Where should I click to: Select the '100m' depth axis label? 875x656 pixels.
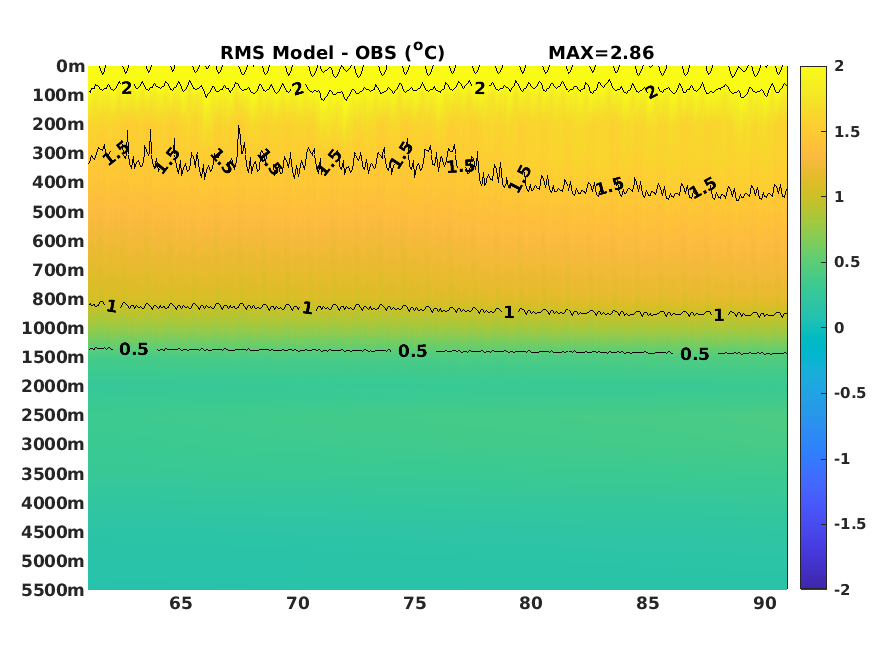click(x=59, y=95)
